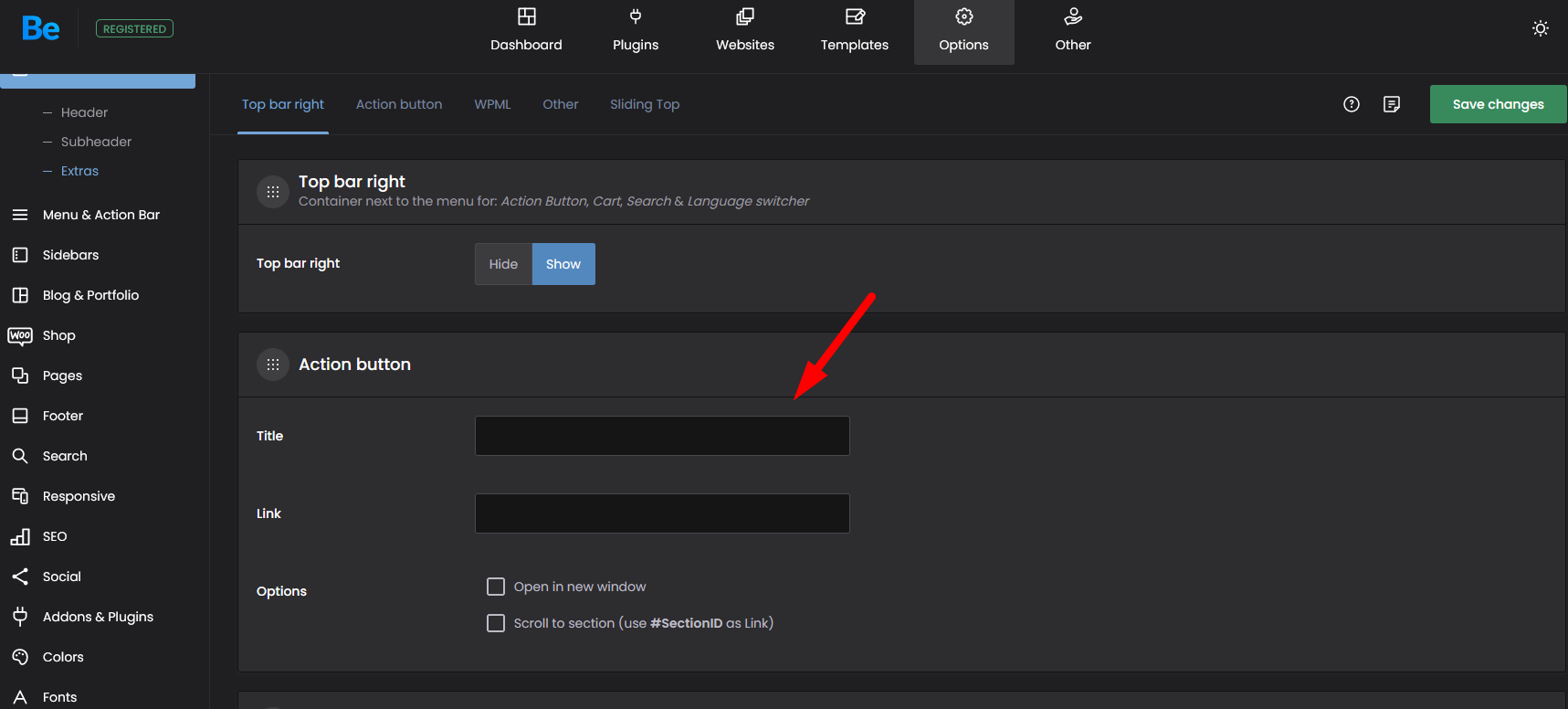Click the REGISTERED badge

point(134,29)
